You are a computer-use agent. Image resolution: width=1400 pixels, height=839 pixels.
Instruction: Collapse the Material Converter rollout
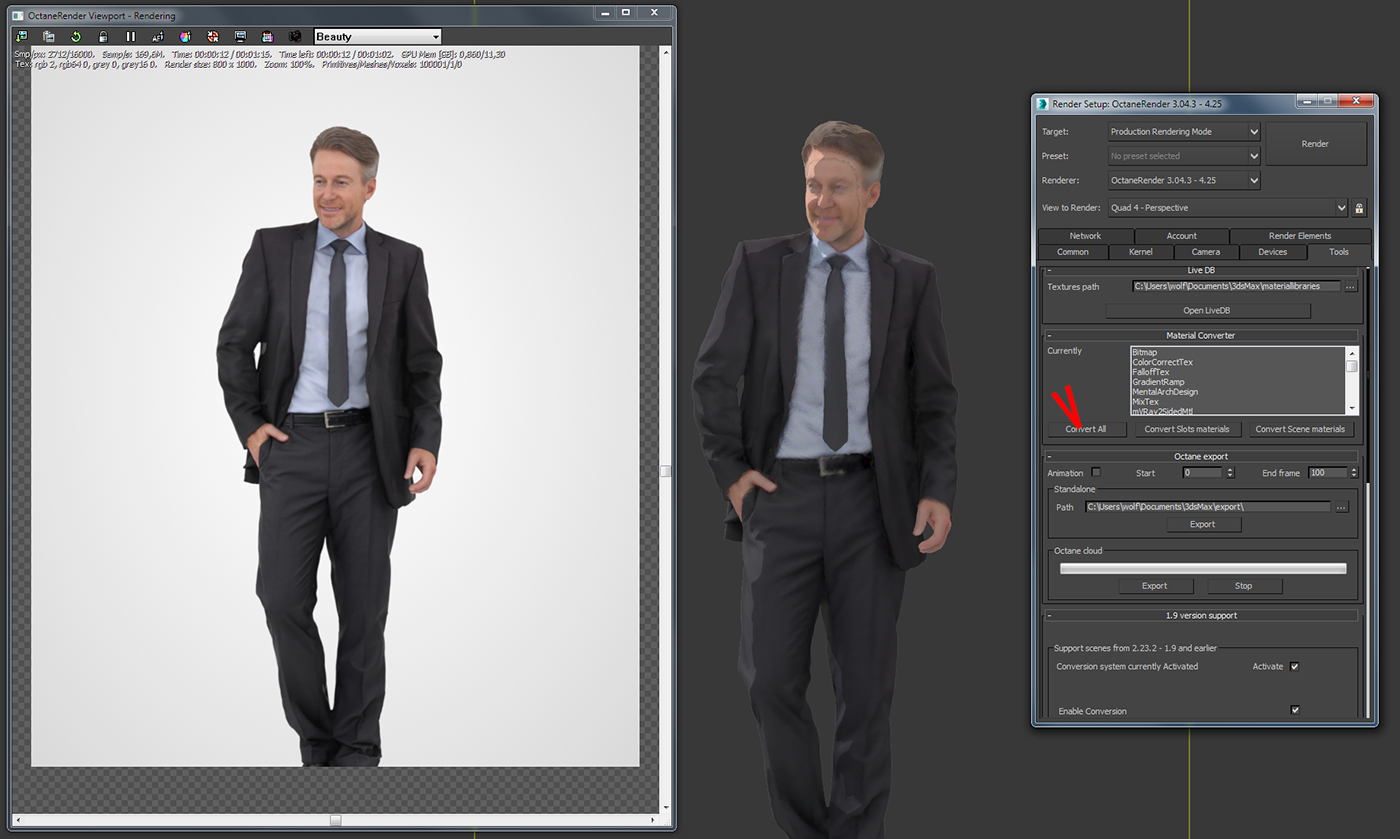(x=1200, y=335)
